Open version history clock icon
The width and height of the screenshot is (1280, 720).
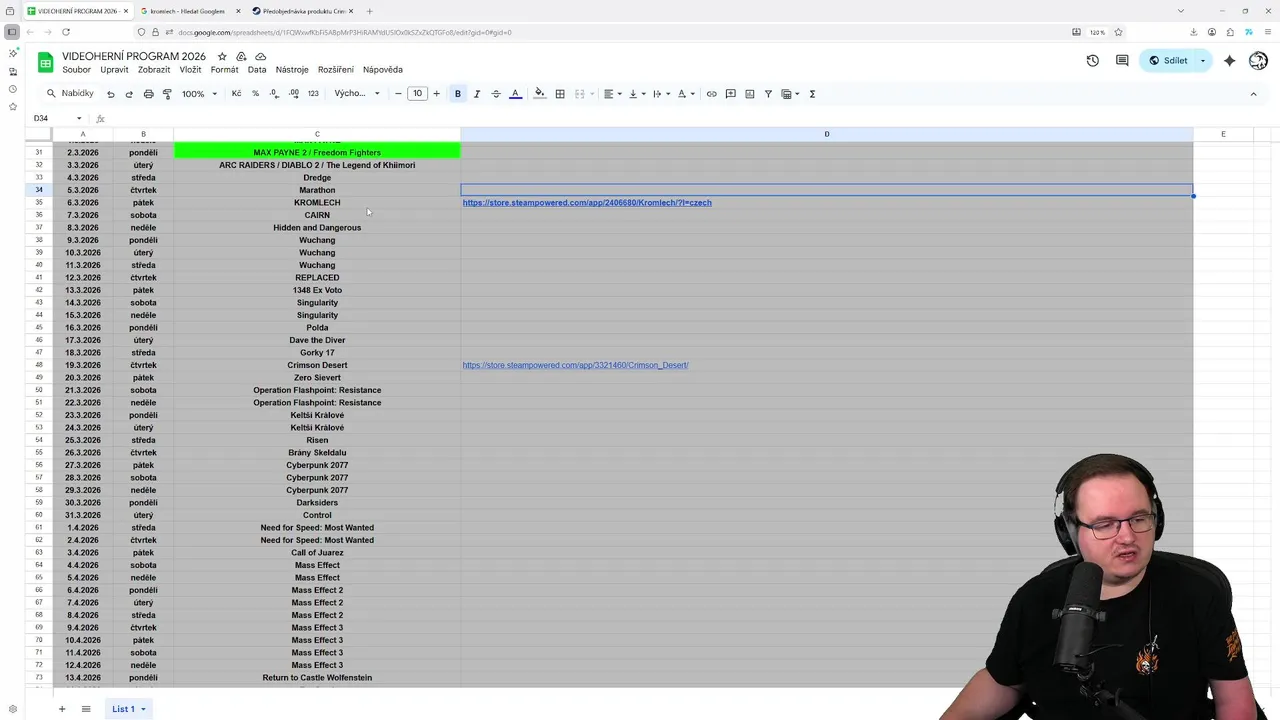[1093, 60]
